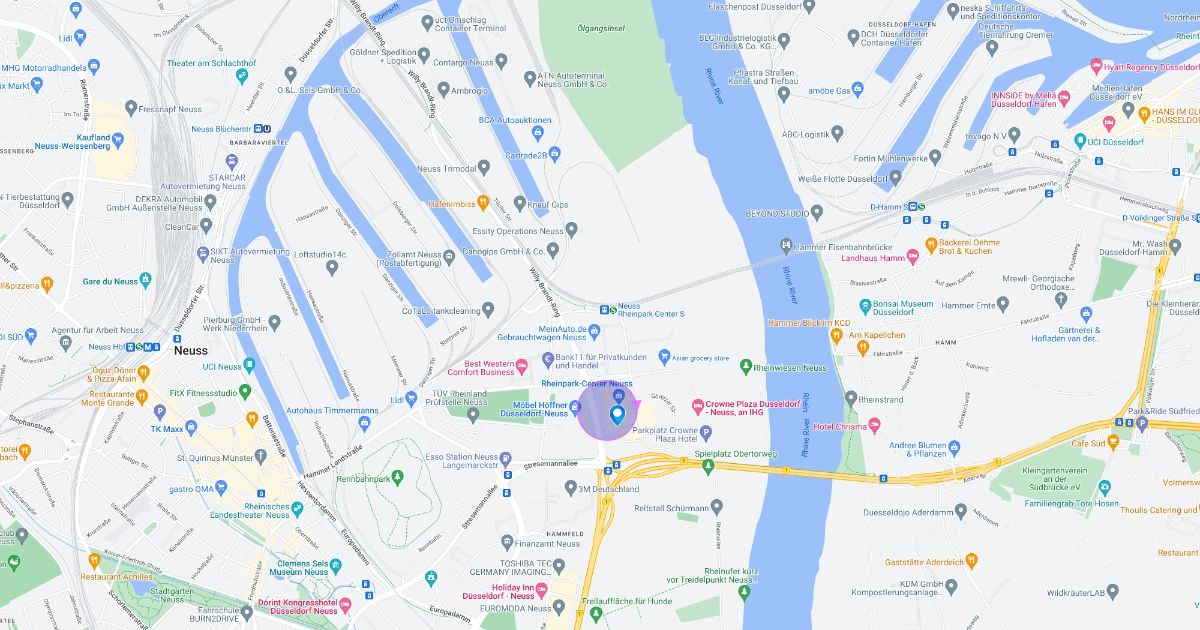Select the Rennbahnpark green park marker

point(397,477)
